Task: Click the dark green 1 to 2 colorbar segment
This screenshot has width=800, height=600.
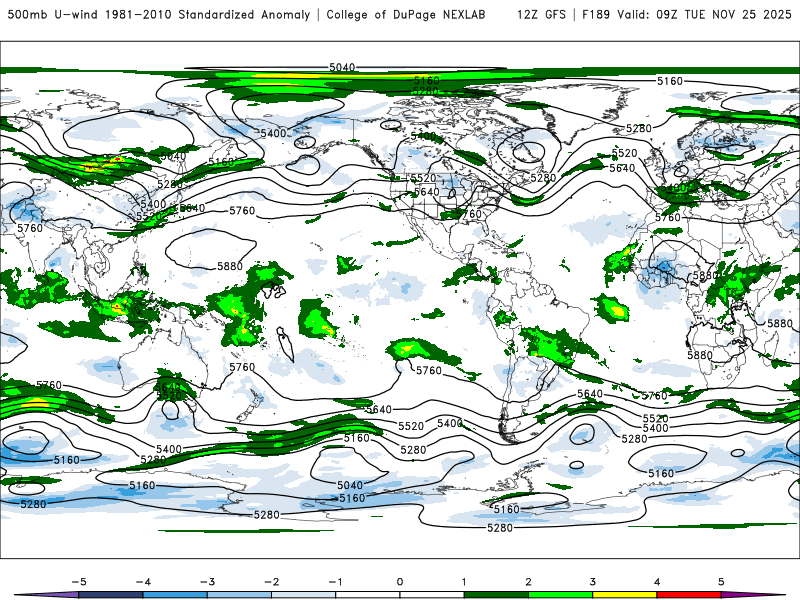Action: pyautogui.click(x=496, y=595)
